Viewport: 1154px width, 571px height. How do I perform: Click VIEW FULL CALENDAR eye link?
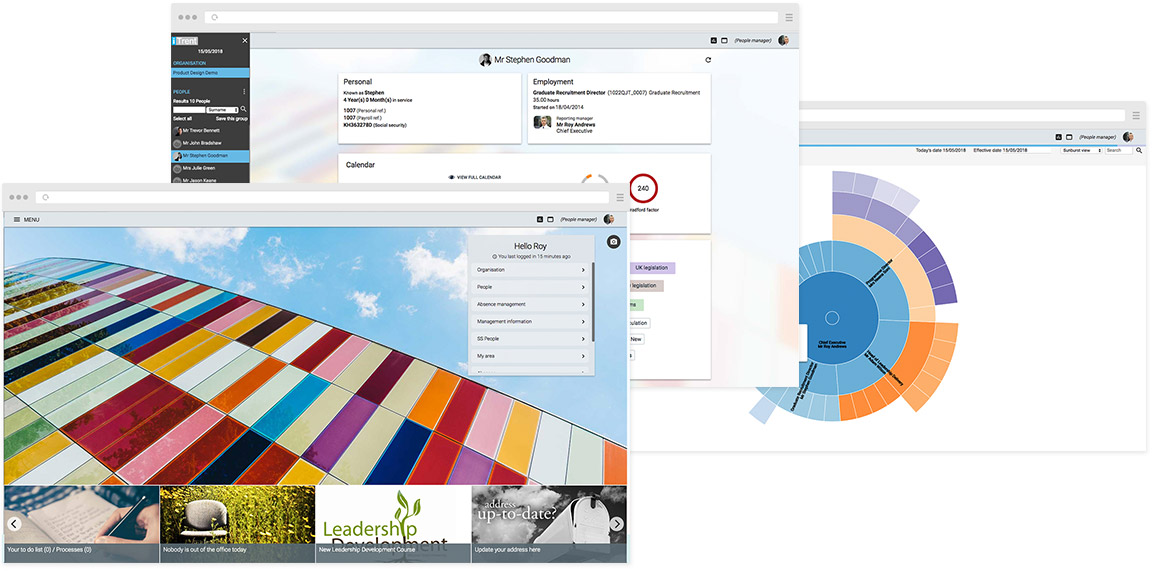(x=475, y=177)
